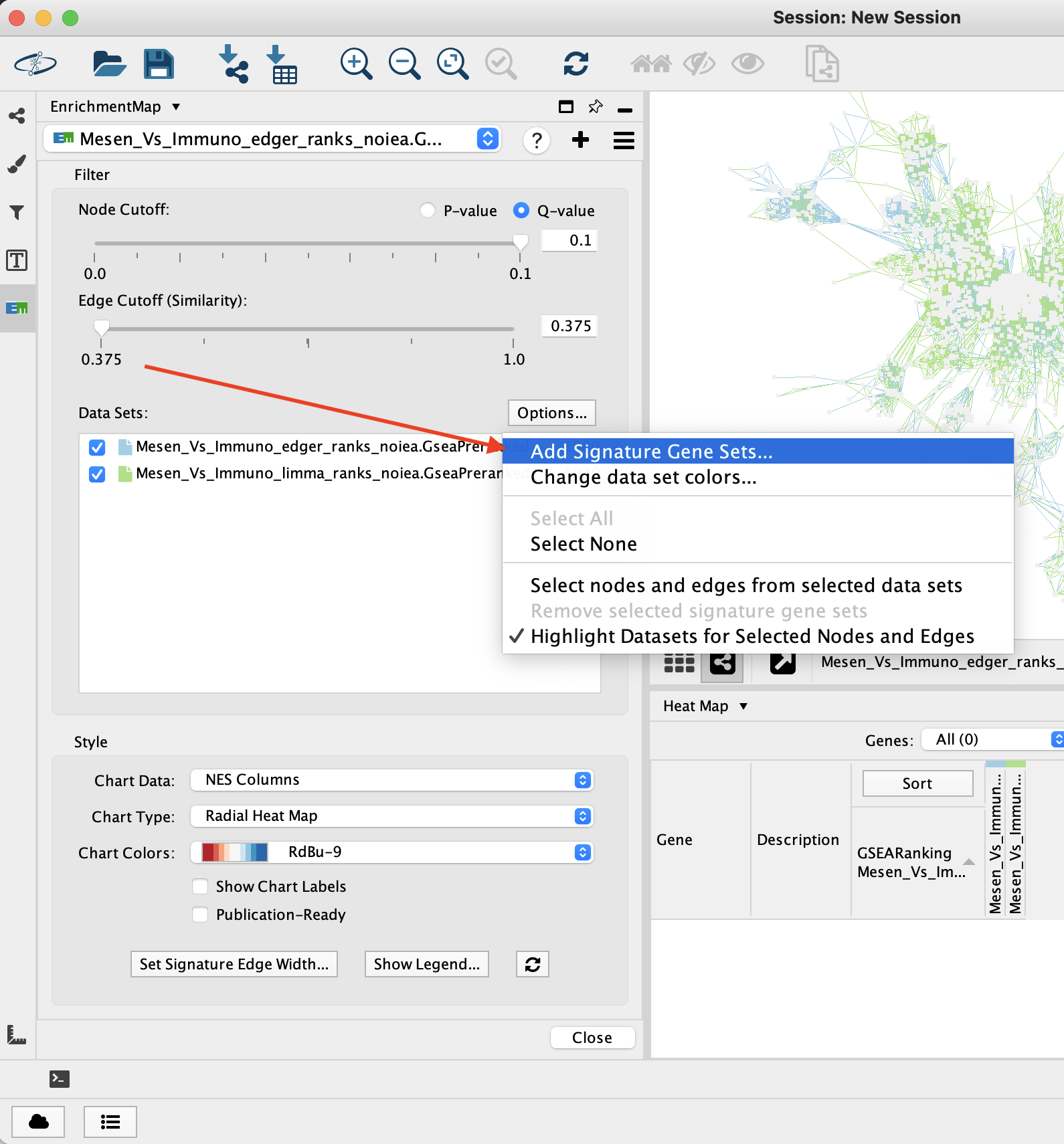Choose Select nodes and edges from selected data sets

[x=758, y=585]
